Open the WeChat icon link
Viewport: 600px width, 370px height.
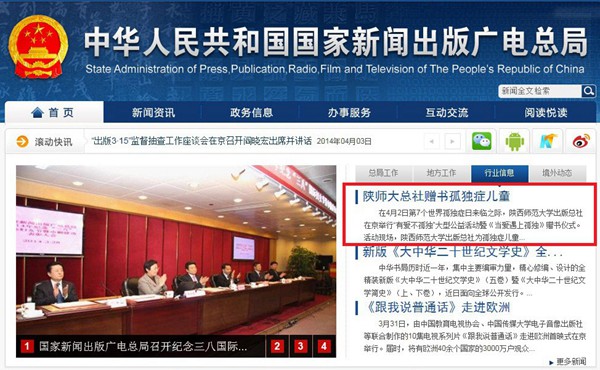click(481, 142)
